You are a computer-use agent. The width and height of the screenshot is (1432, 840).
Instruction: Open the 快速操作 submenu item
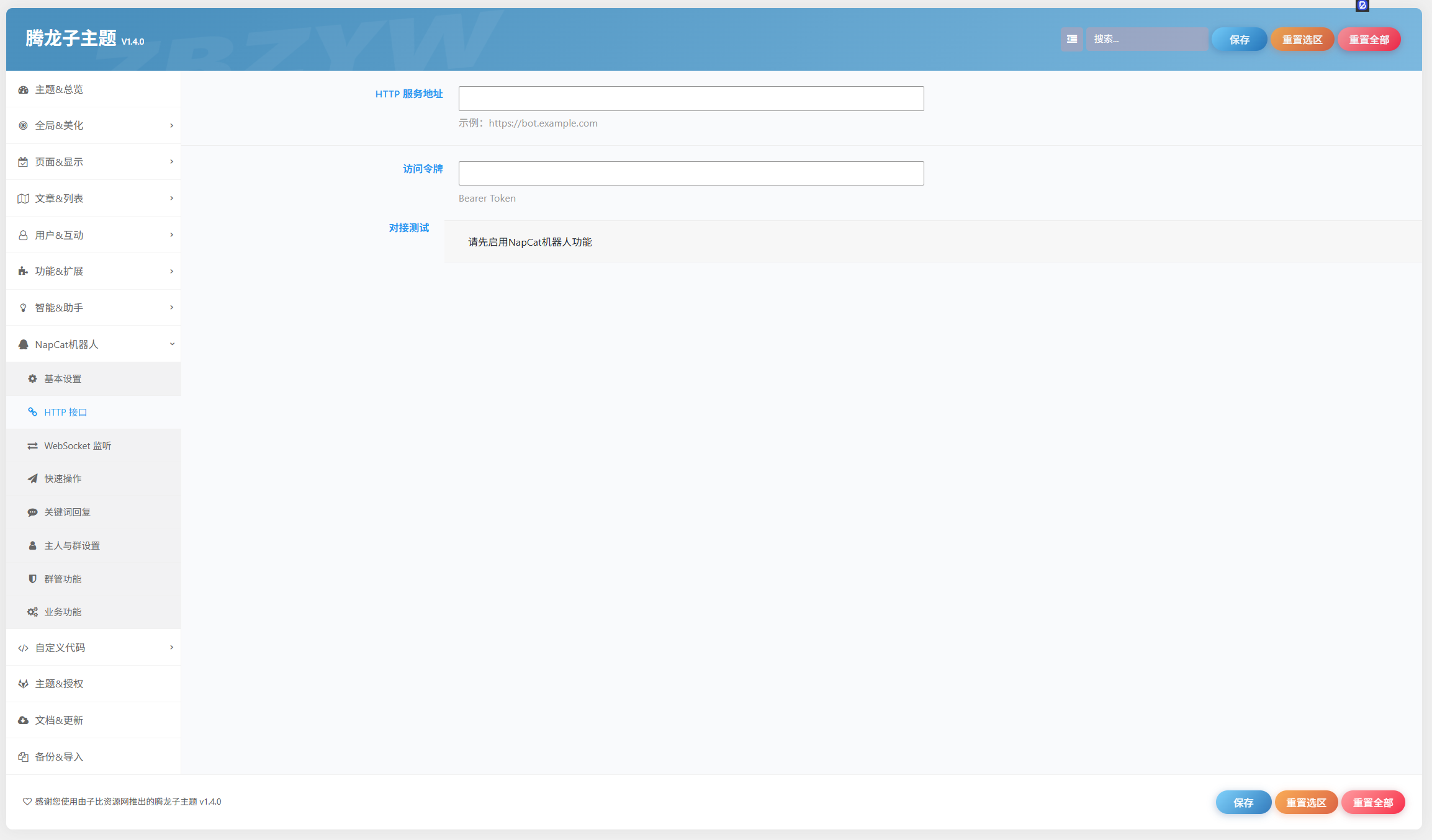[93, 479]
